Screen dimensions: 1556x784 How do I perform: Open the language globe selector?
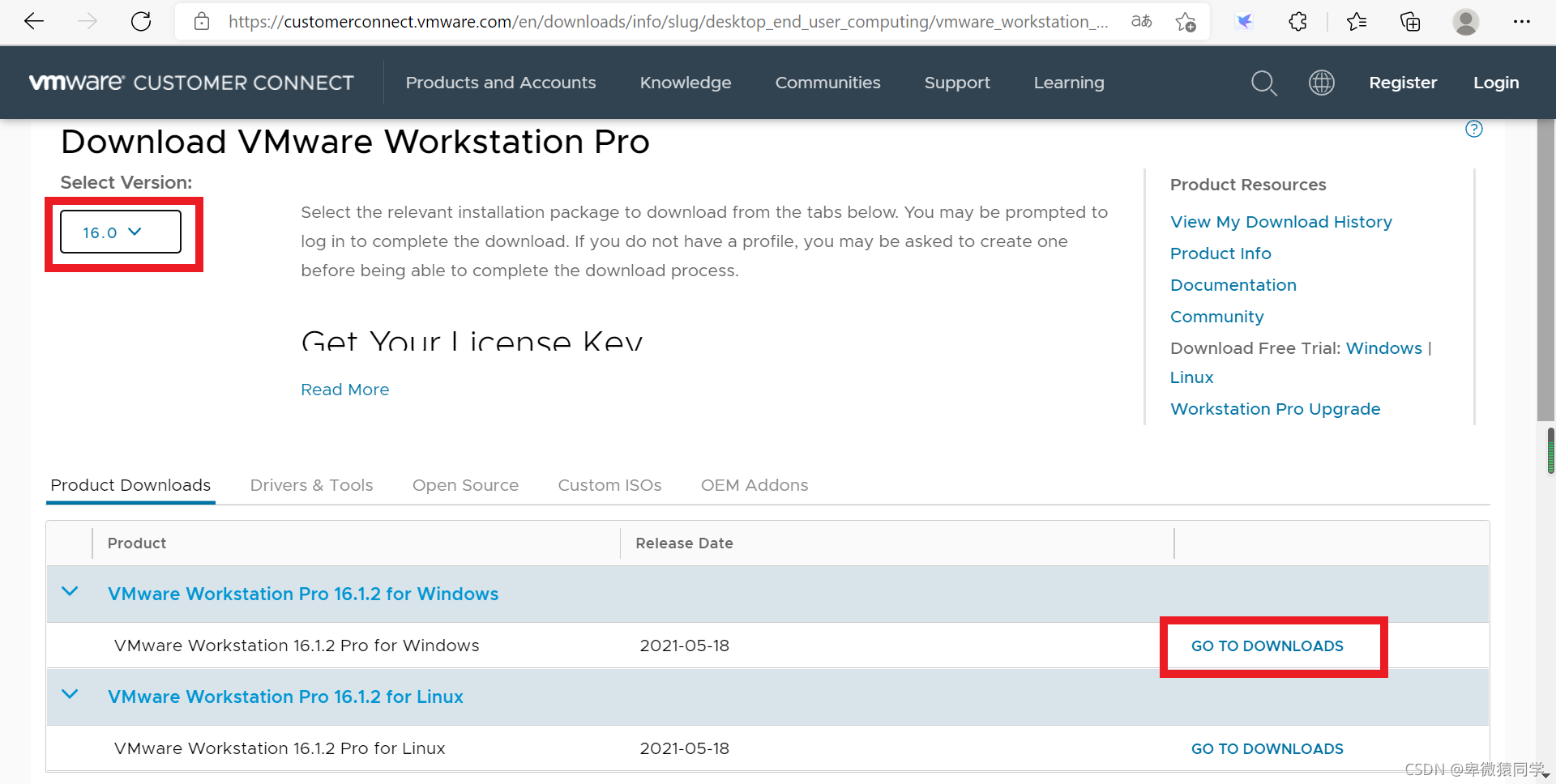click(1322, 83)
